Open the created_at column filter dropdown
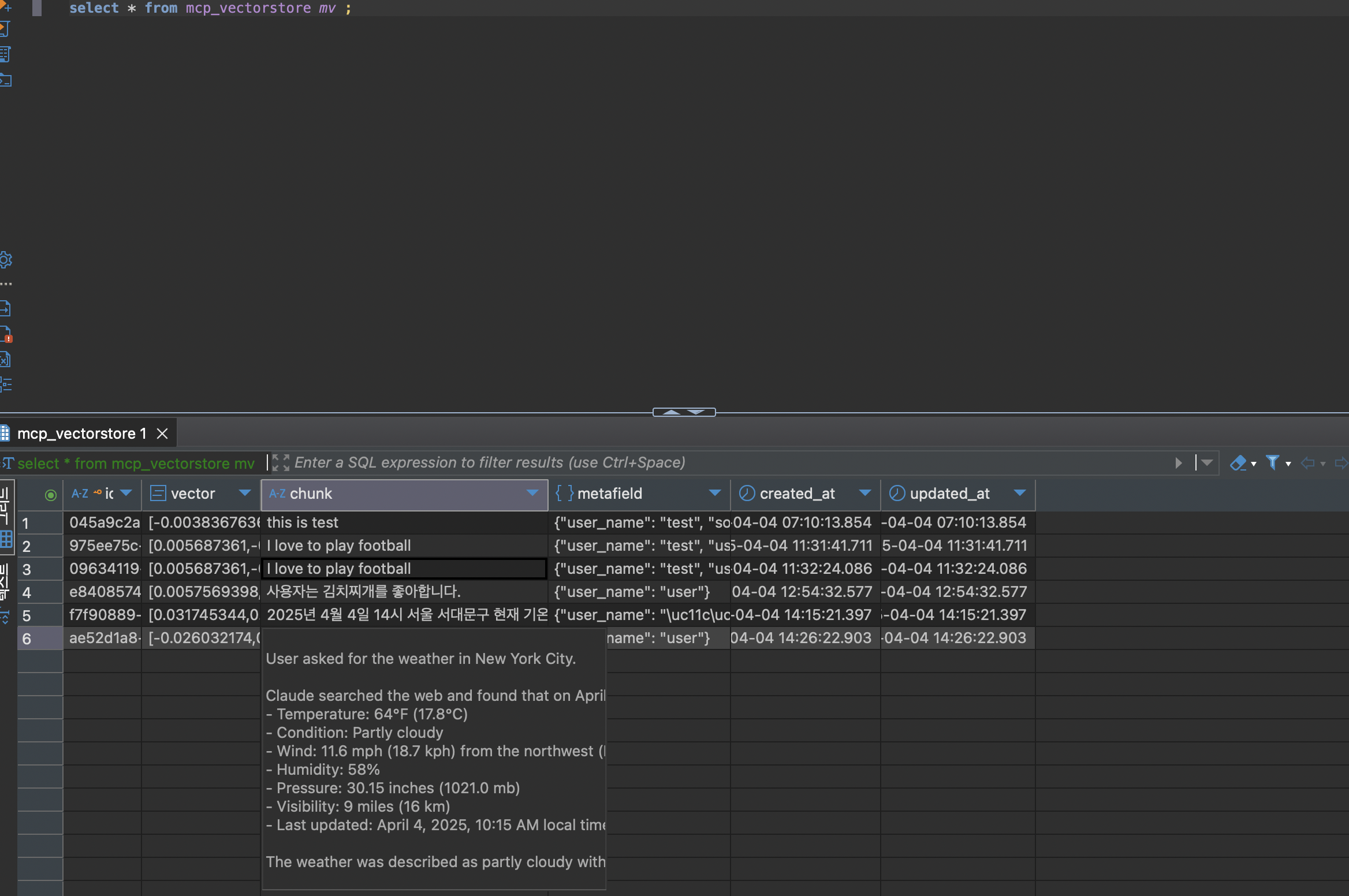 point(865,493)
